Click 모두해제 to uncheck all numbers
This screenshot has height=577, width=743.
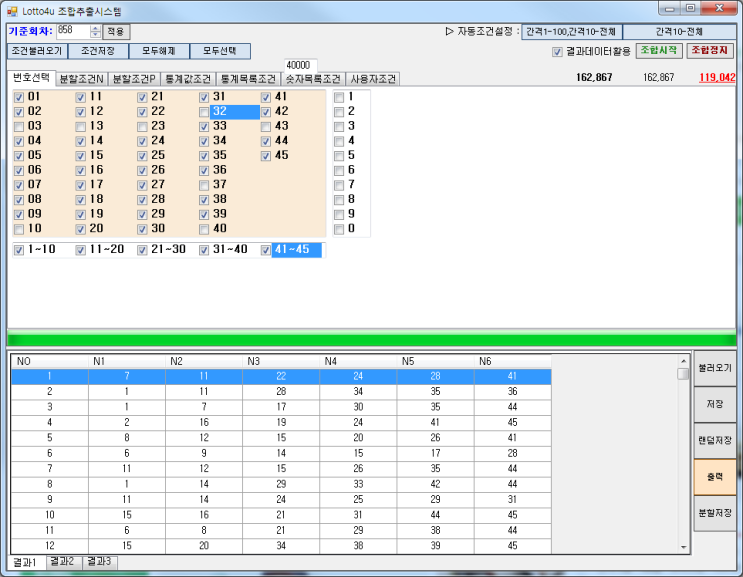(159, 51)
